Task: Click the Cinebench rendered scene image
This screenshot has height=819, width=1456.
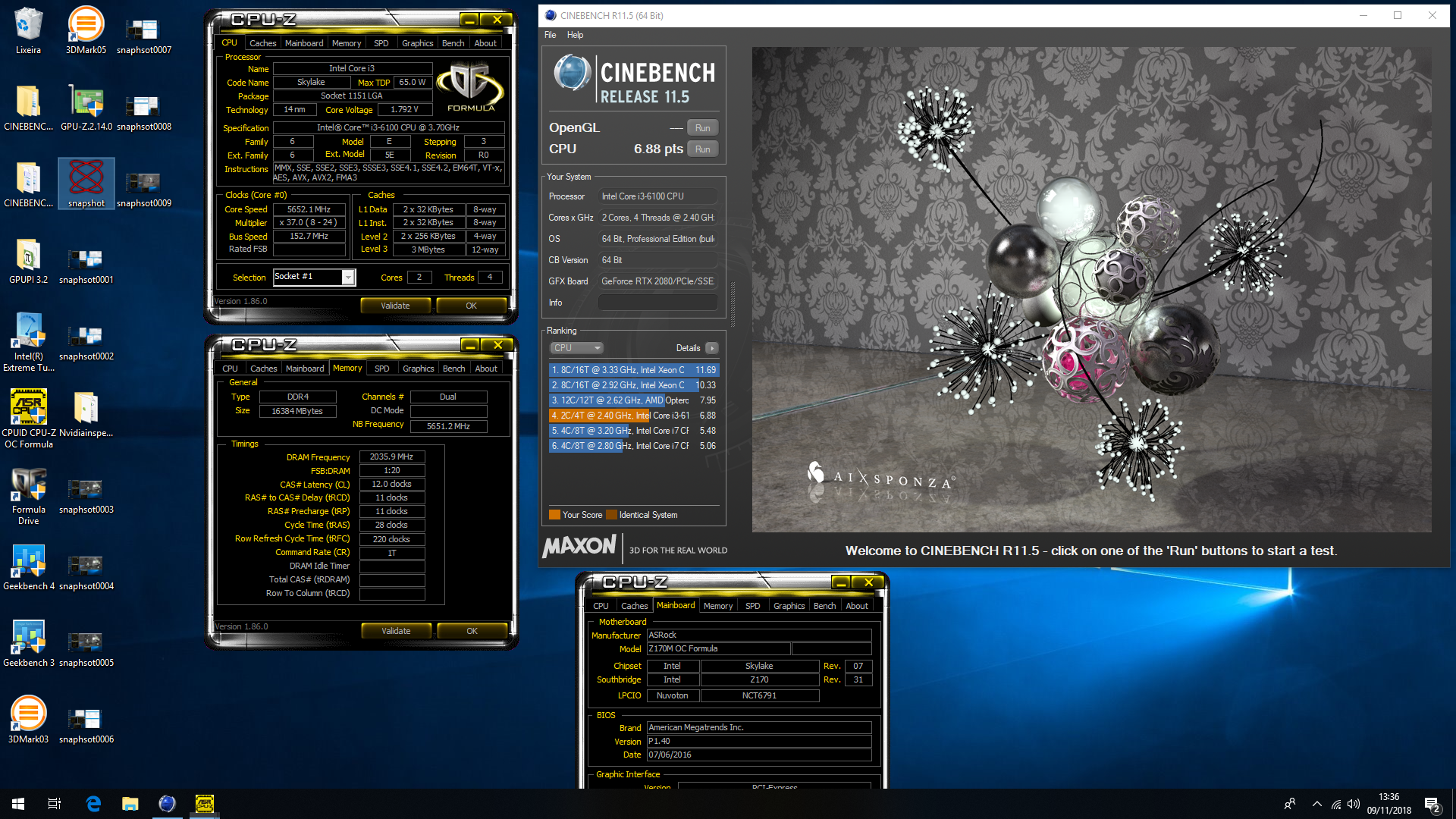Action: (x=1091, y=290)
